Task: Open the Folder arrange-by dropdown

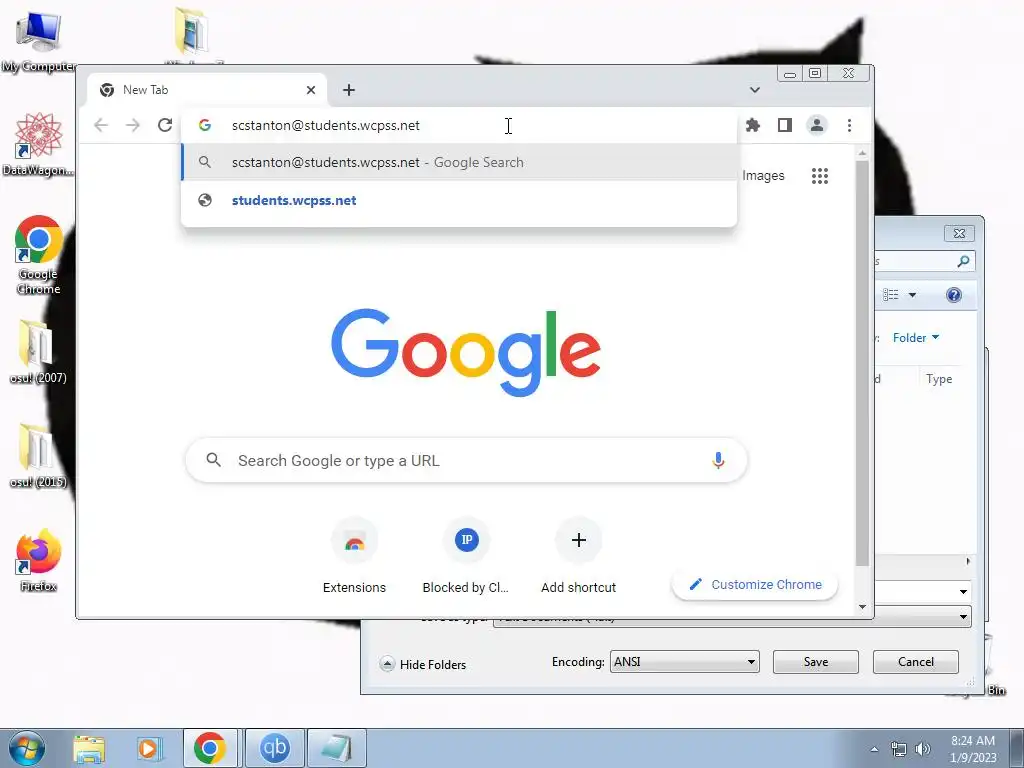Action: 916,338
